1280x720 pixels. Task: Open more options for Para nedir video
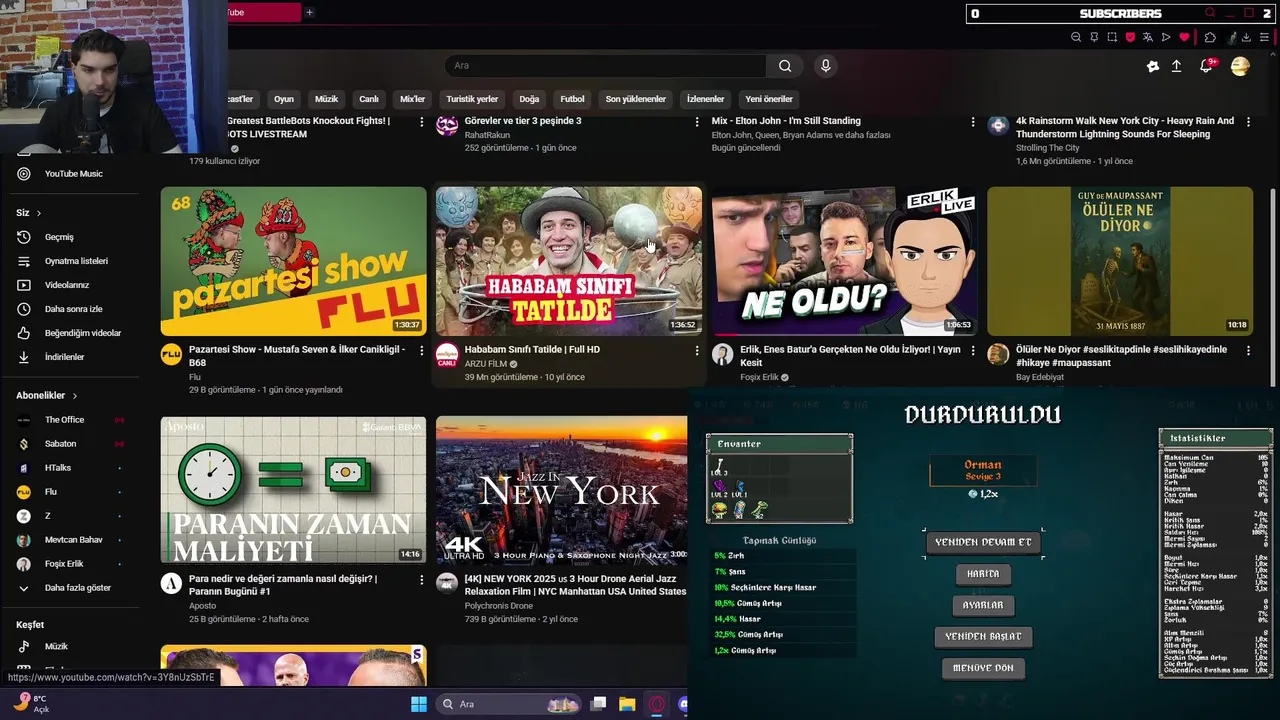coord(421,580)
